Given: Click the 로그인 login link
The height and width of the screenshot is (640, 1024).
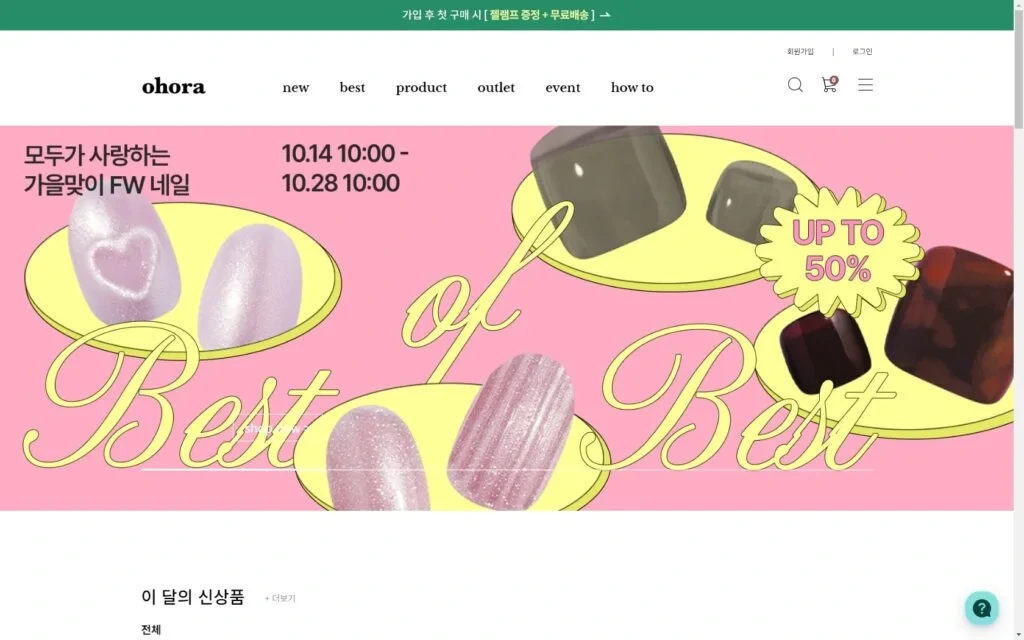Looking at the screenshot, I should pyautogui.click(x=862, y=52).
